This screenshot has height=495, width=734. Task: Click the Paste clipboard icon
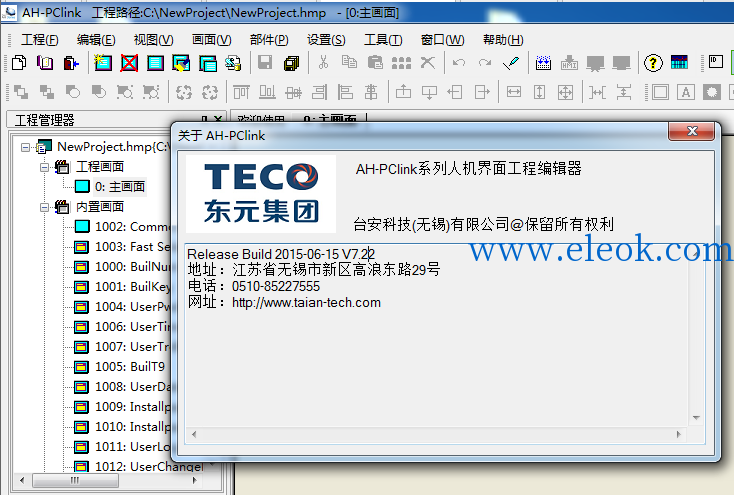click(375, 62)
